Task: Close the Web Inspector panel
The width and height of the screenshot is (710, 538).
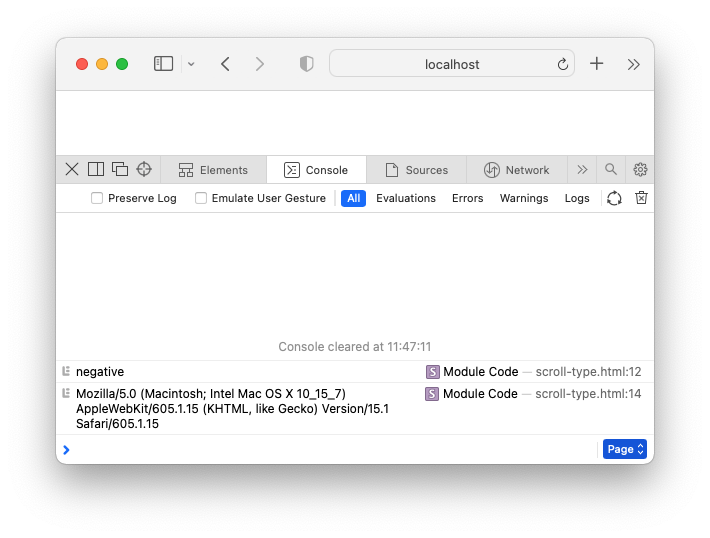Action: click(72, 169)
